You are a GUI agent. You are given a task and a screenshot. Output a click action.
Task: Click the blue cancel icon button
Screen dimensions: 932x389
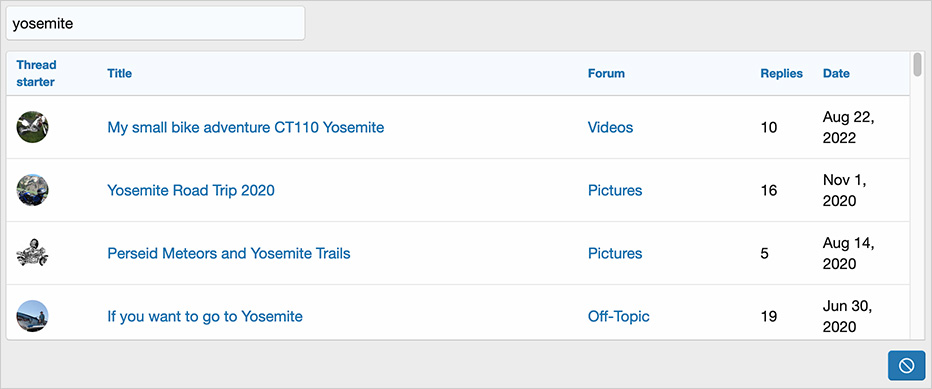pyautogui.click(x=906, y=365)
